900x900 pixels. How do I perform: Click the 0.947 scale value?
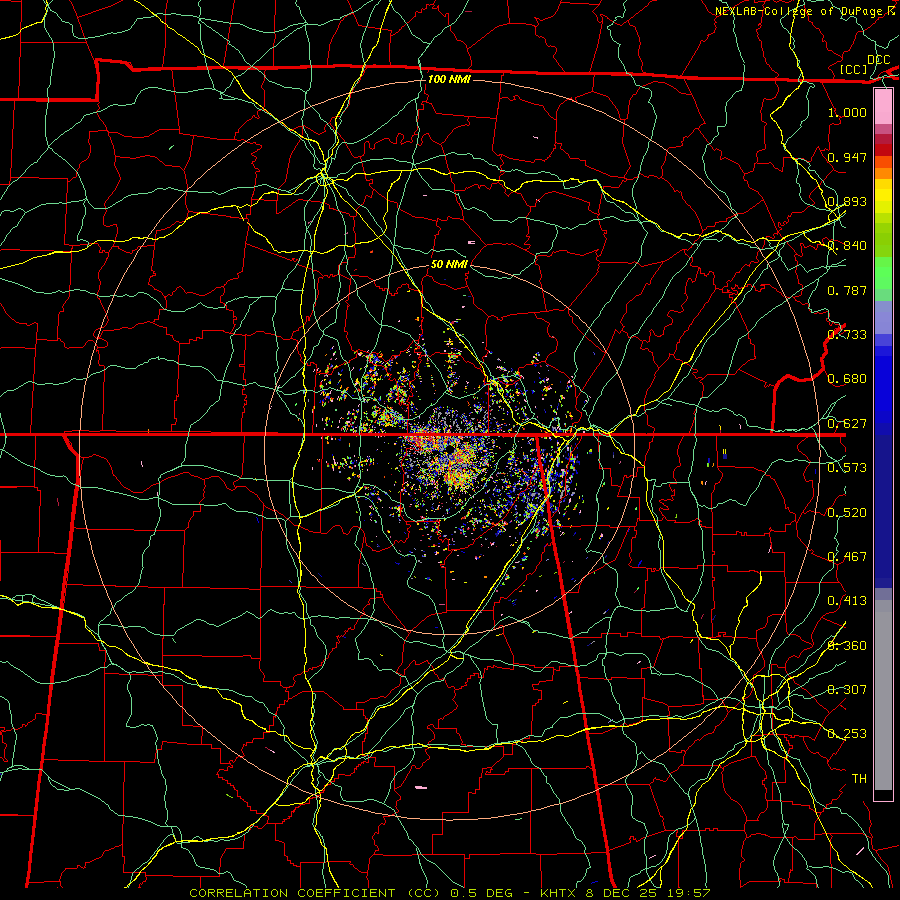click(847, 157)
